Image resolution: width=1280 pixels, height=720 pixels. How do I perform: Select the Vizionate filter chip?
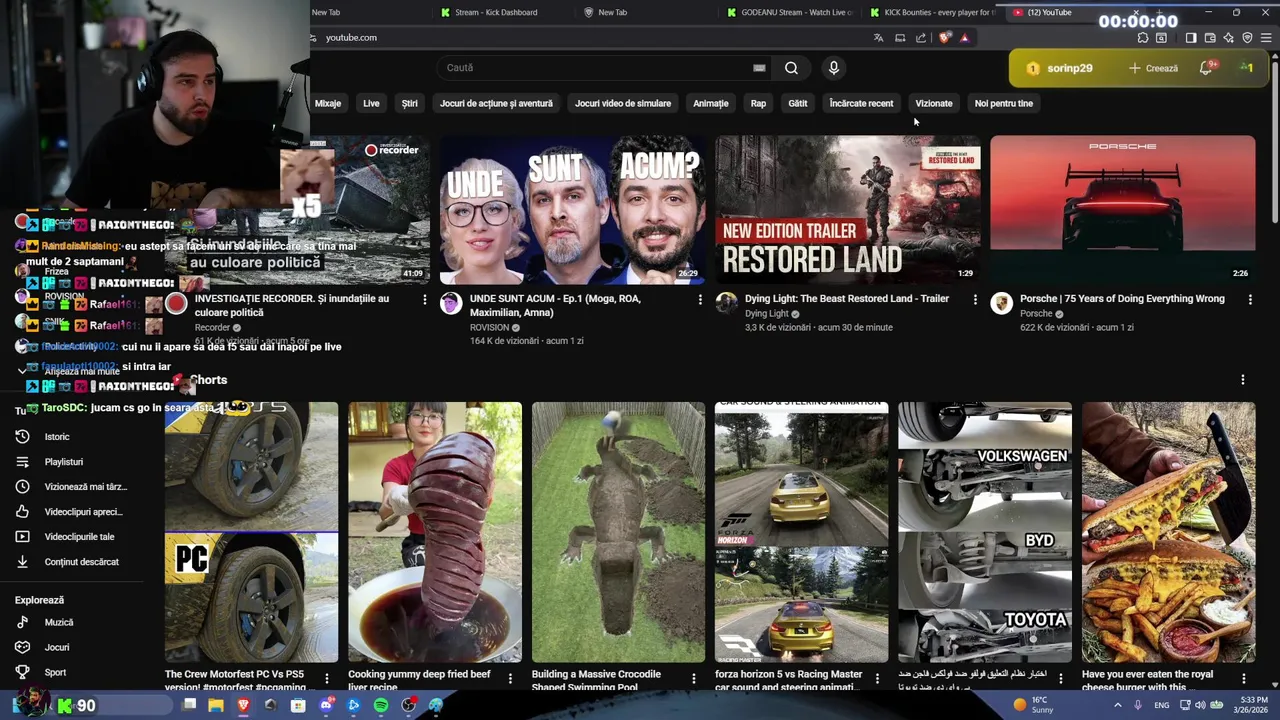(934, 103)
